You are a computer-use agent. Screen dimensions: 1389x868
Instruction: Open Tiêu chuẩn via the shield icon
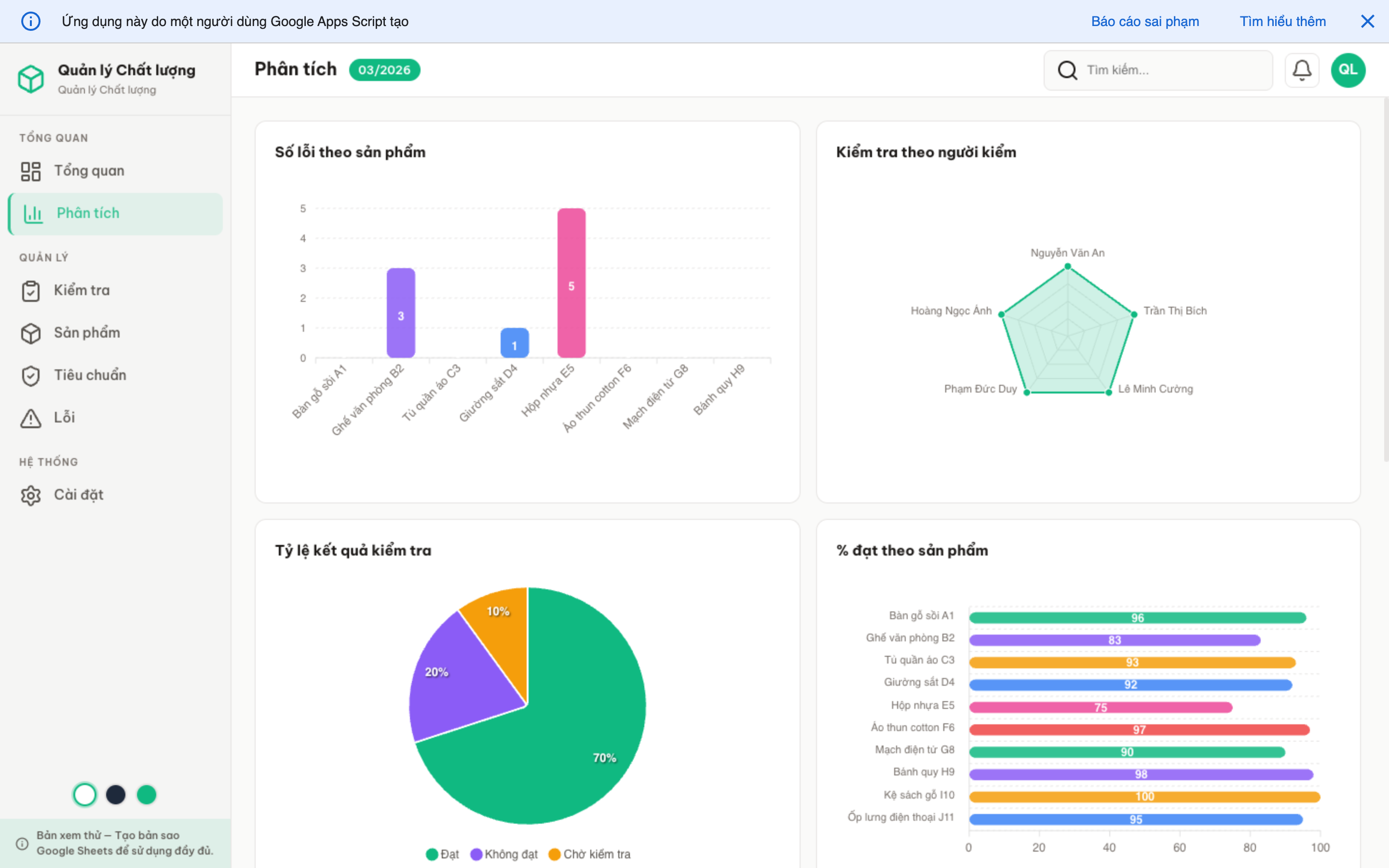coord(31,375)
